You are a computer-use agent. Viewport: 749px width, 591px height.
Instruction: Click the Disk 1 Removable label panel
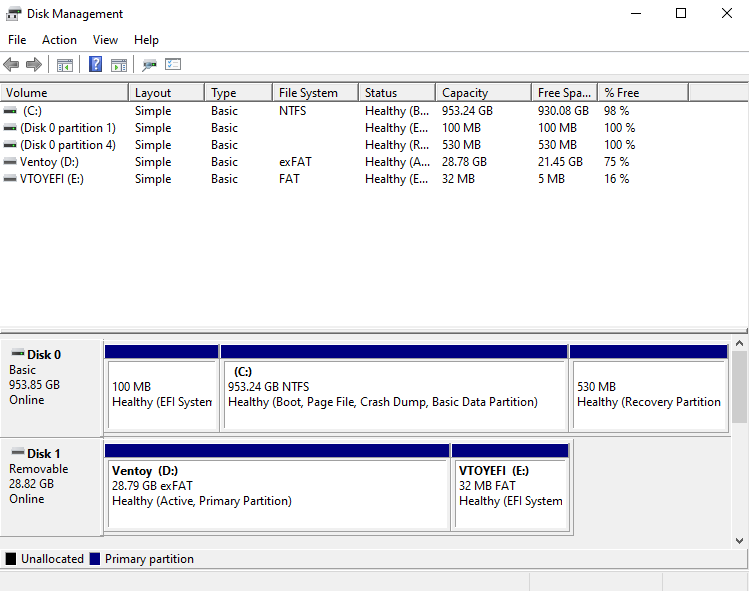point(52,485)
